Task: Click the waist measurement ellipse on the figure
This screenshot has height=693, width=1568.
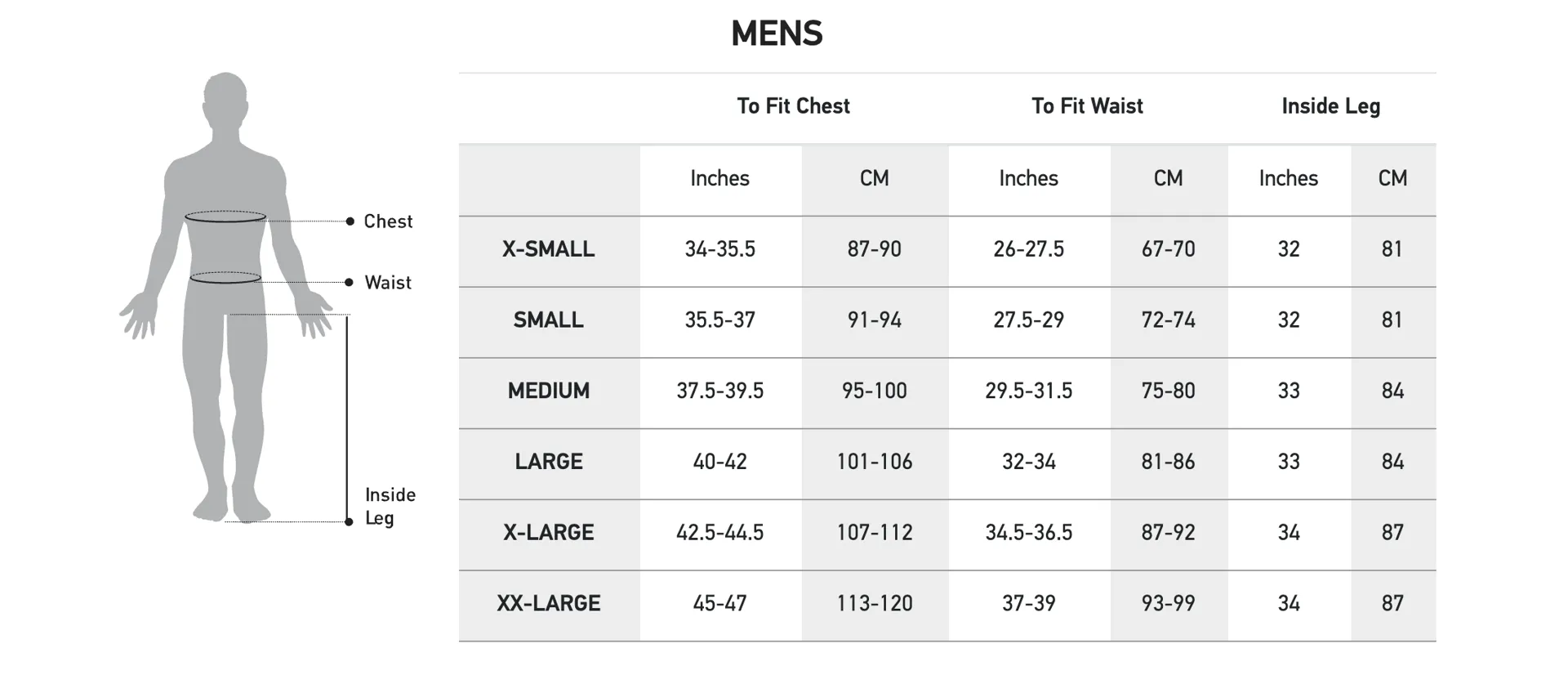Action: point(225,278)
